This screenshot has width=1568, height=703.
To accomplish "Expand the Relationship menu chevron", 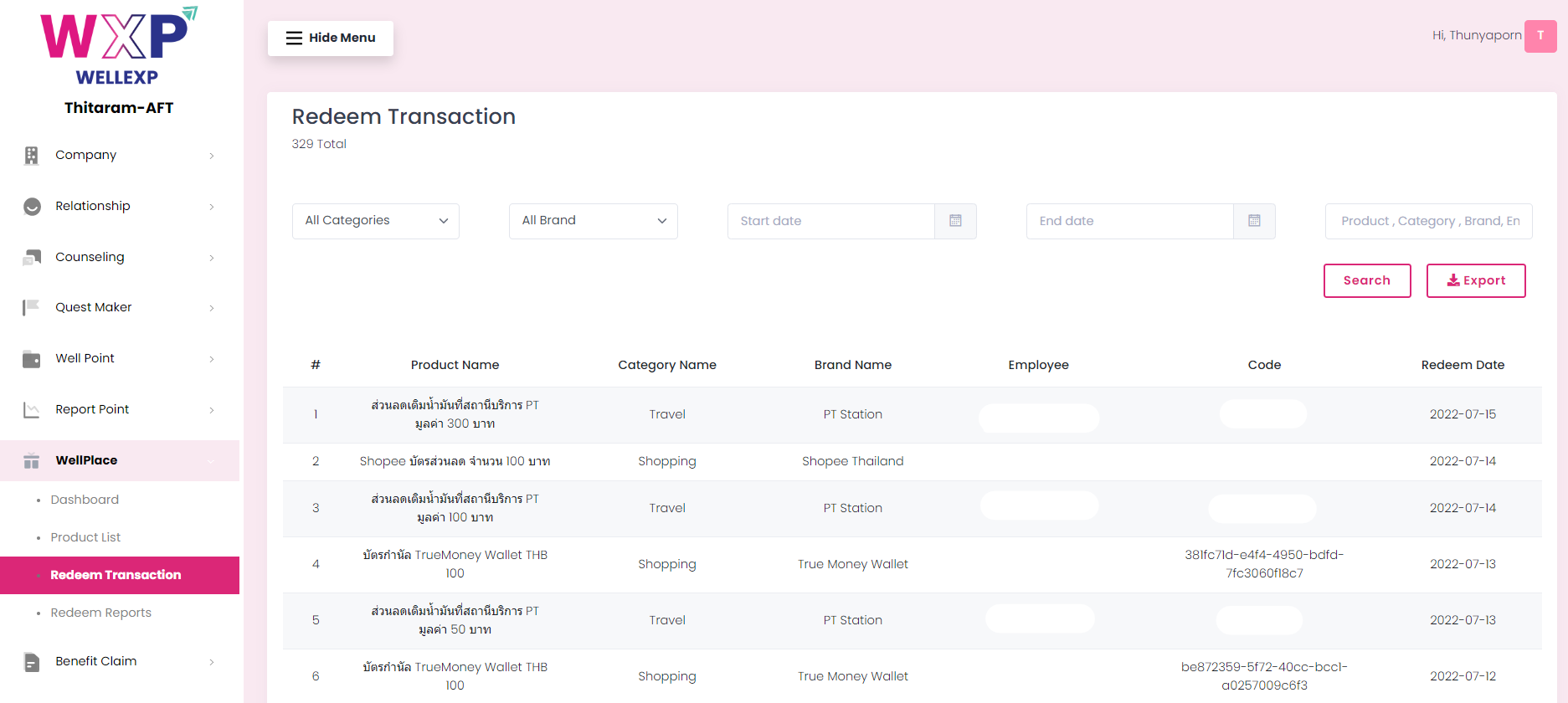I will [x=212, y=207].
